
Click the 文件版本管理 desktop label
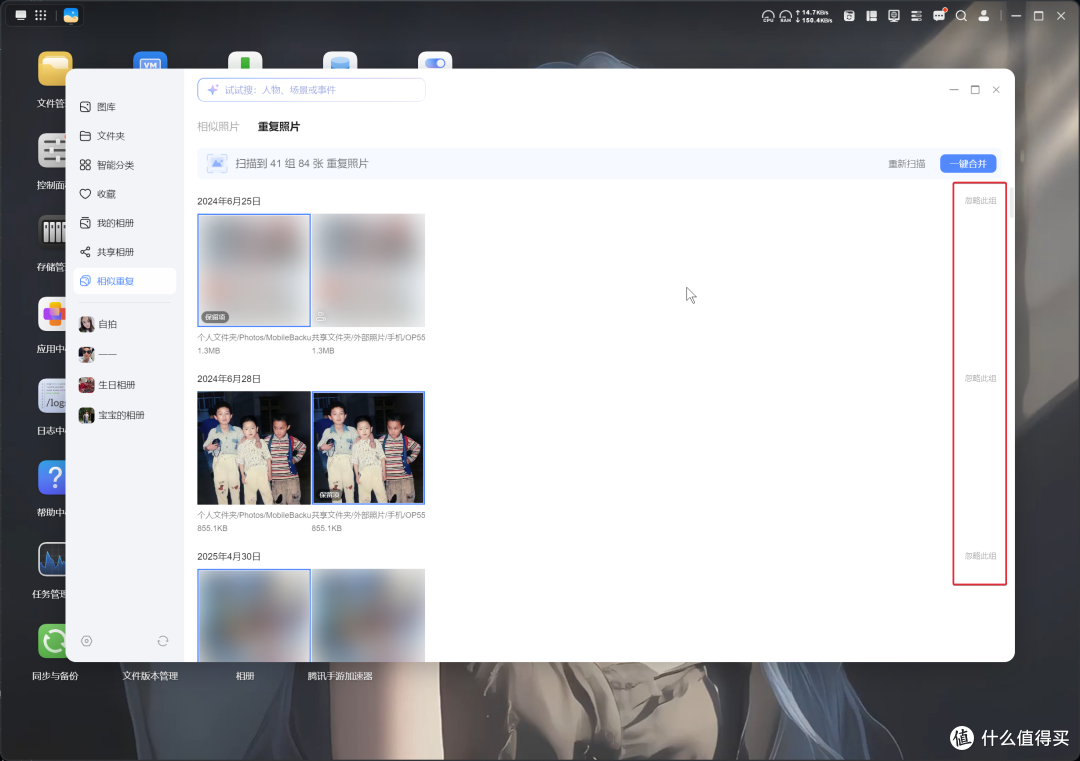[150, 676]
